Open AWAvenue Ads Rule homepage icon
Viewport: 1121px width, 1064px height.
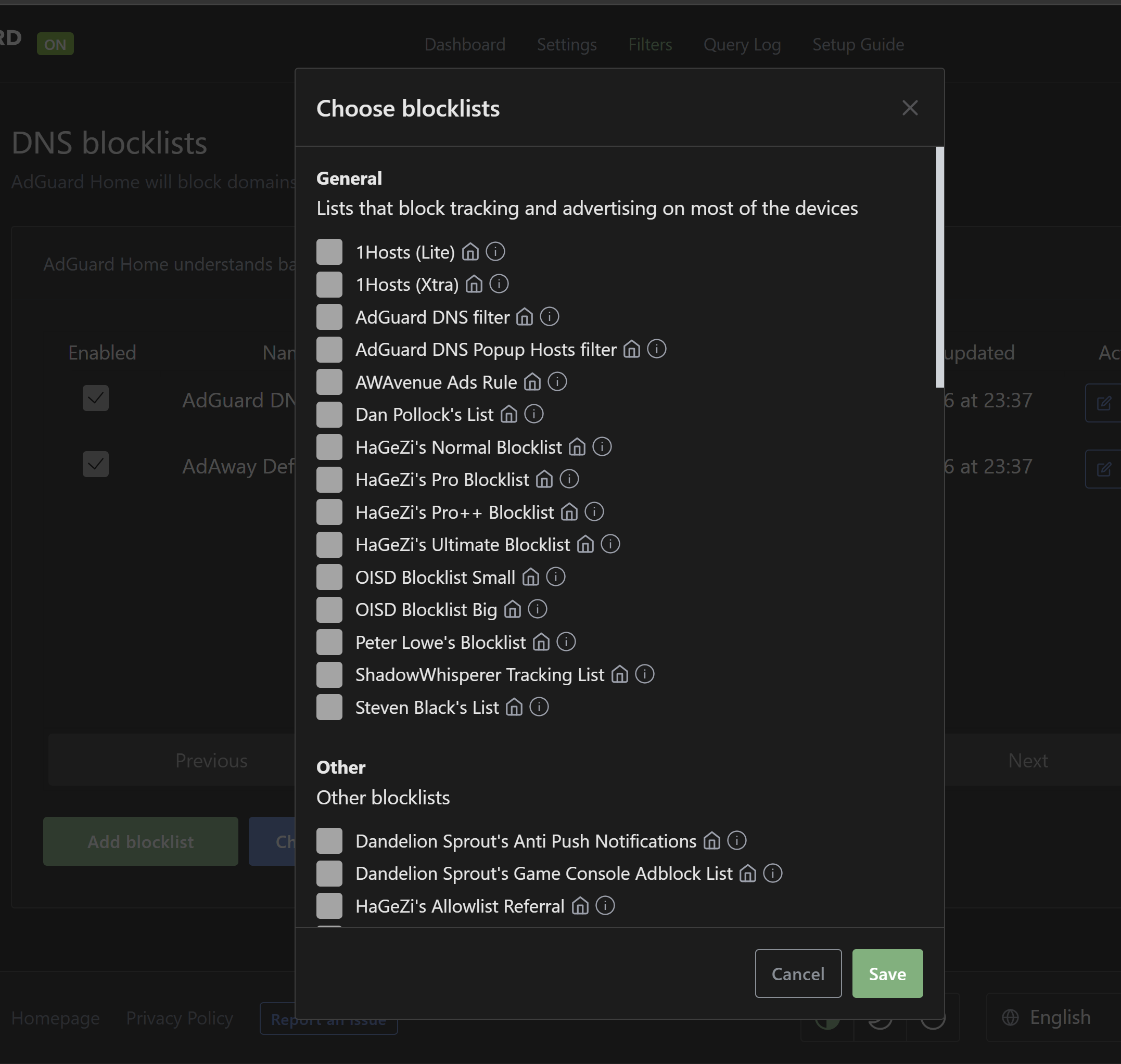532,382
